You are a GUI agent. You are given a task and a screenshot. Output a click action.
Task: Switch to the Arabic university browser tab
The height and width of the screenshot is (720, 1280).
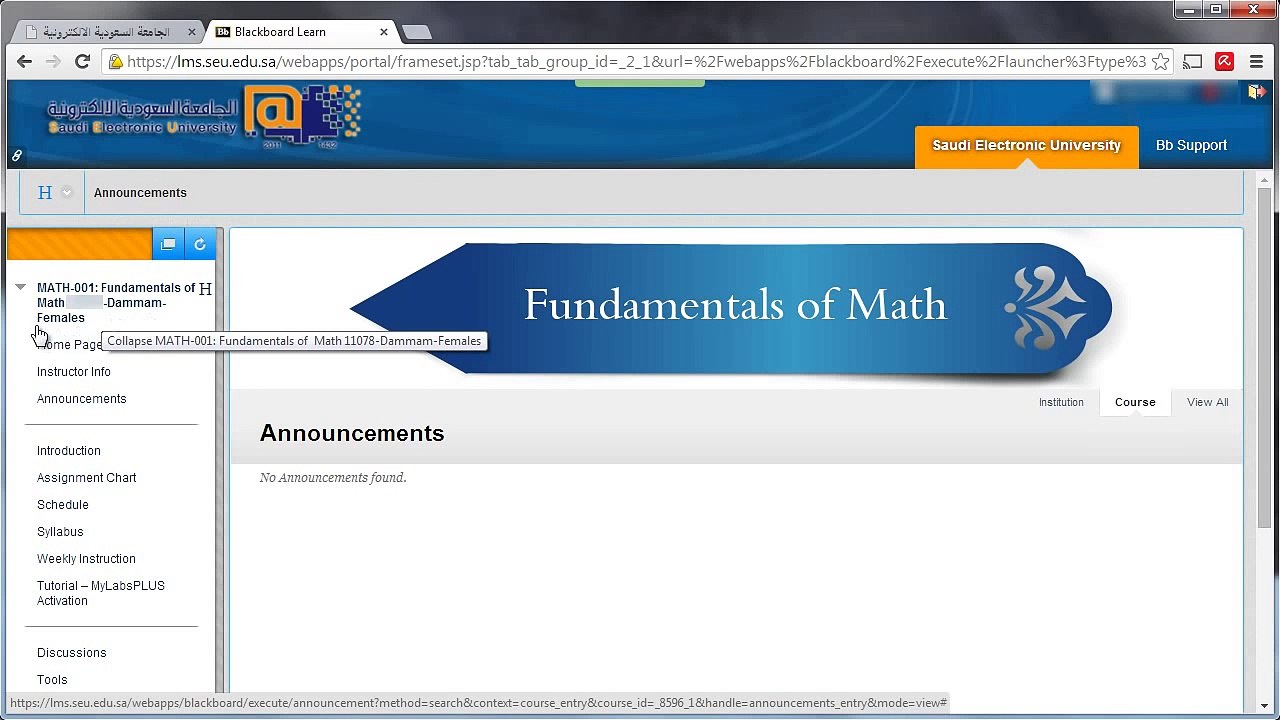107,32
